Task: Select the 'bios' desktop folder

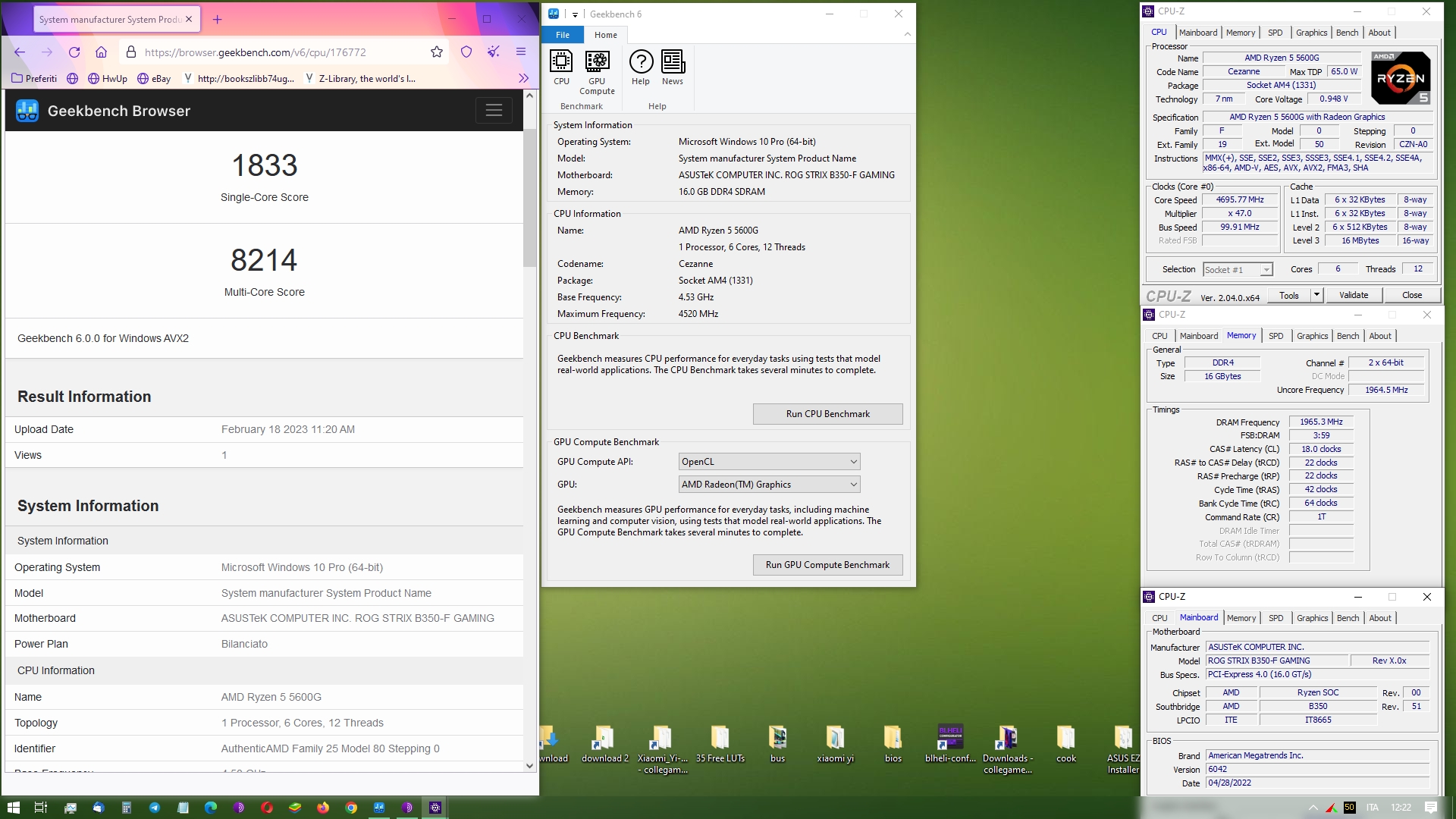Action: tap(893, 743)
